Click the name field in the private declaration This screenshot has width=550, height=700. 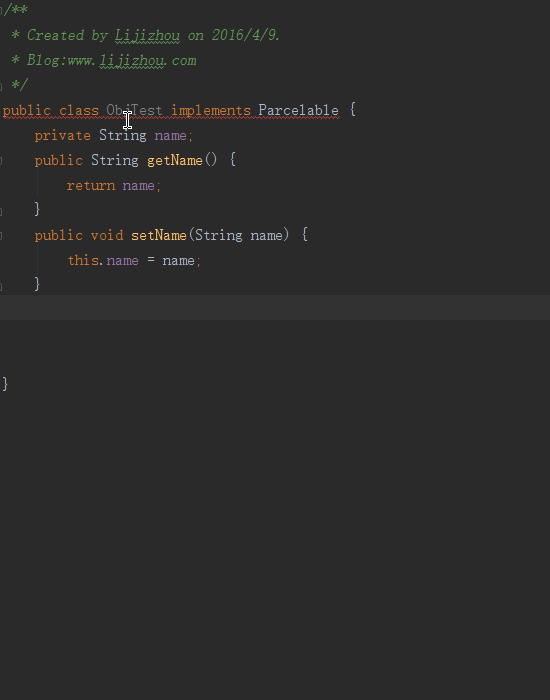(x=171, y=136)
